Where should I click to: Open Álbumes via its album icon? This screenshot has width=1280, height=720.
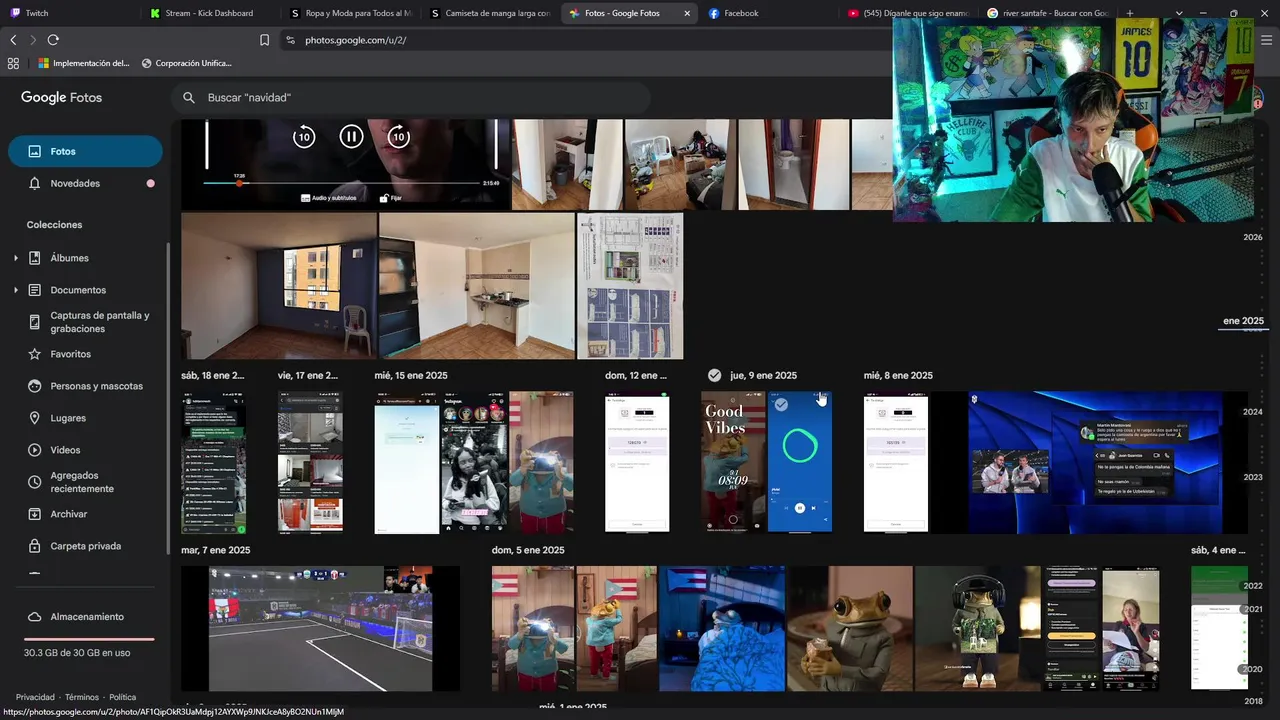click(x=35, y=258)
